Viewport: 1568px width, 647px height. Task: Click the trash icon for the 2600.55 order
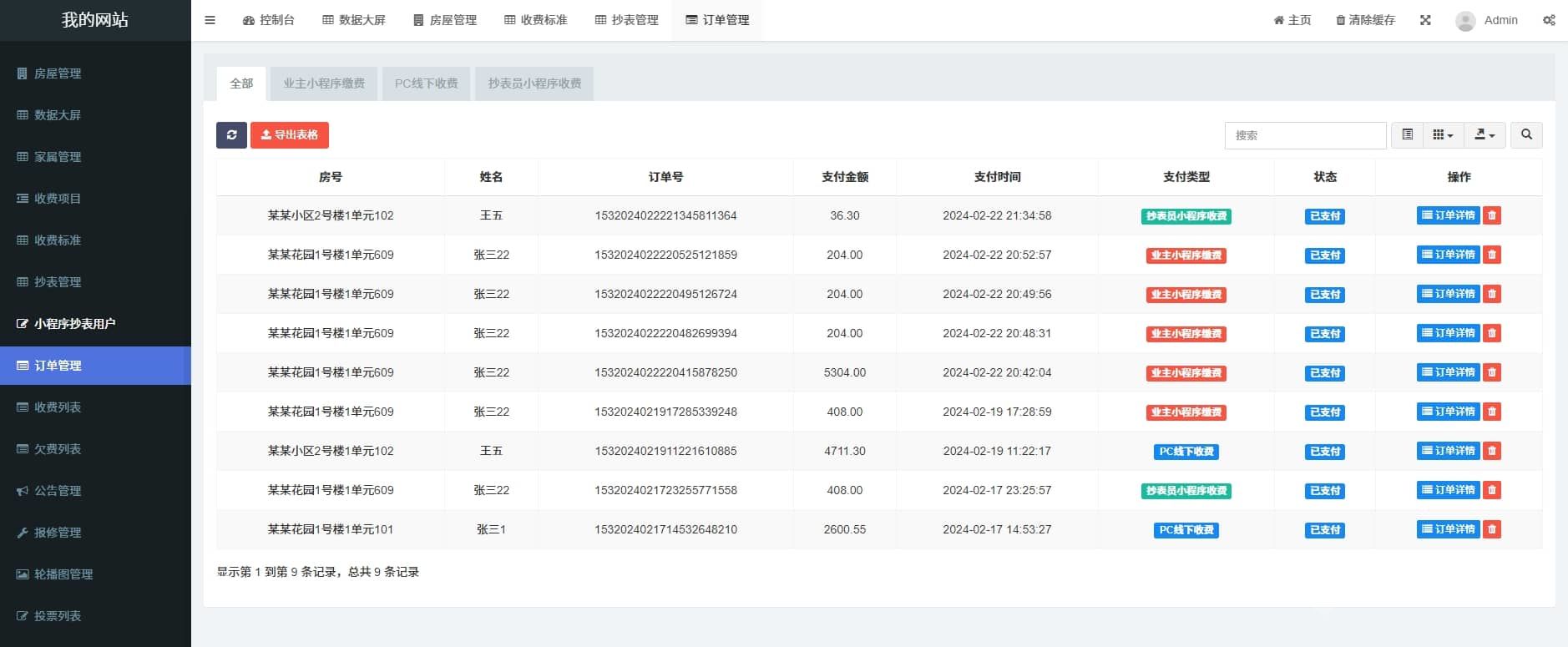1492,529
